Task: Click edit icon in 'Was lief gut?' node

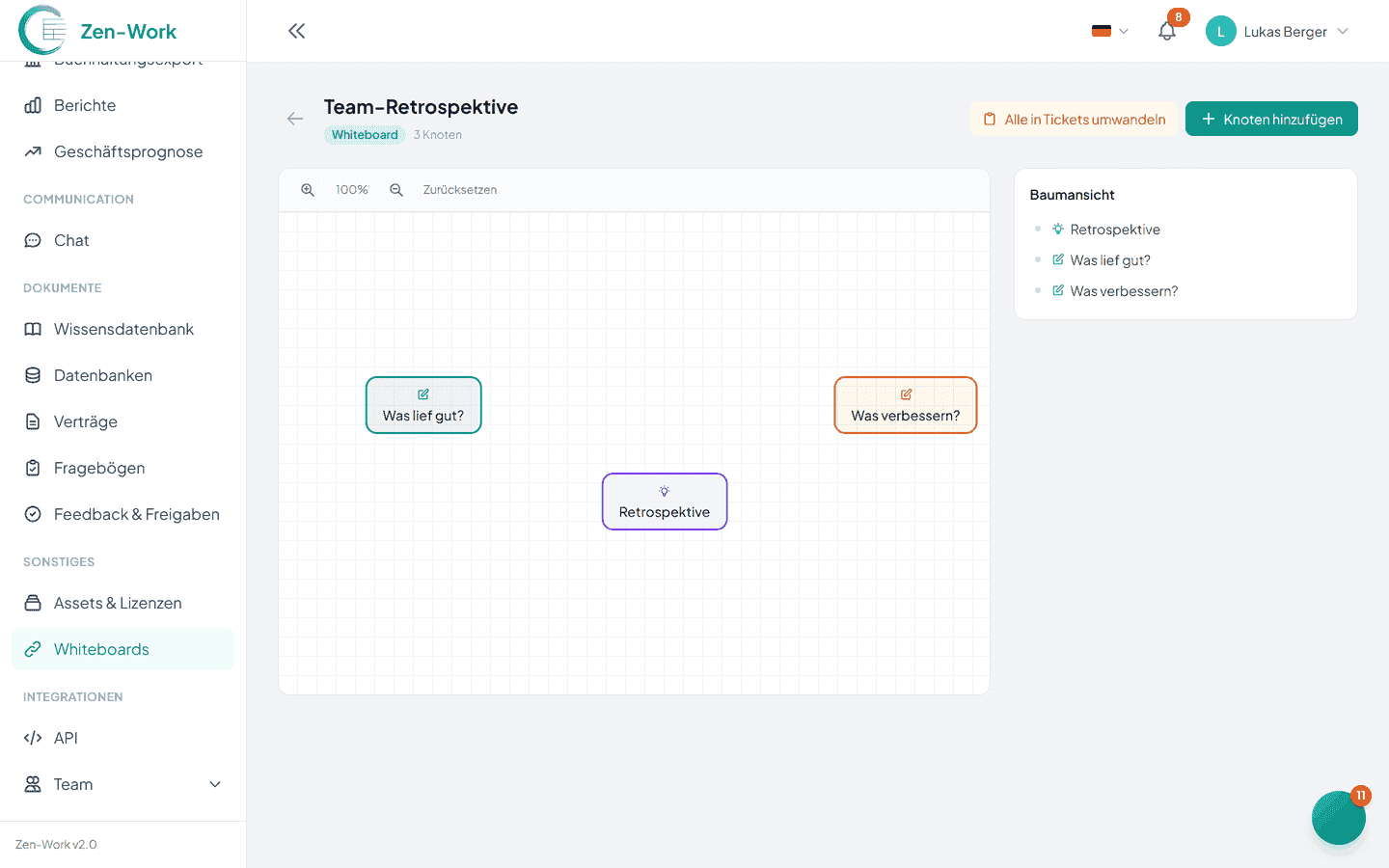Action: click(x=423, y=394)
